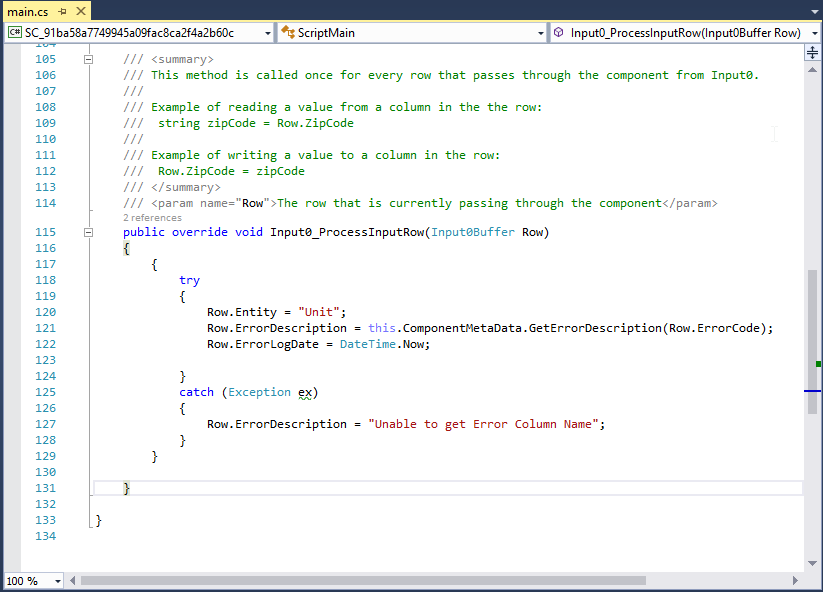The image size is (823, 592).
Task: Click Row.Entity on line 120
Action: [242, 312]
